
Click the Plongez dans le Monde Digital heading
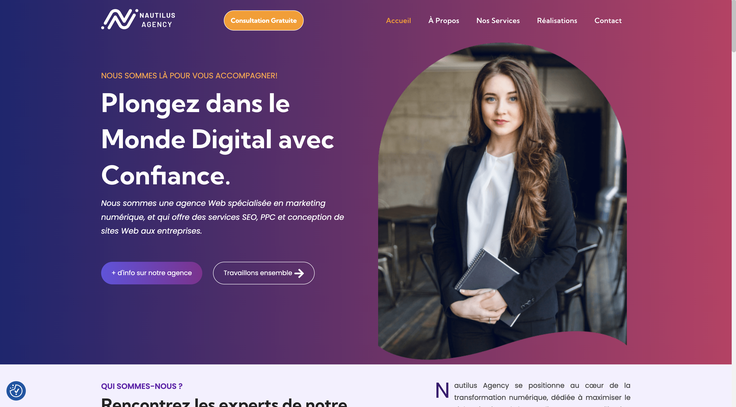(218, 139)
